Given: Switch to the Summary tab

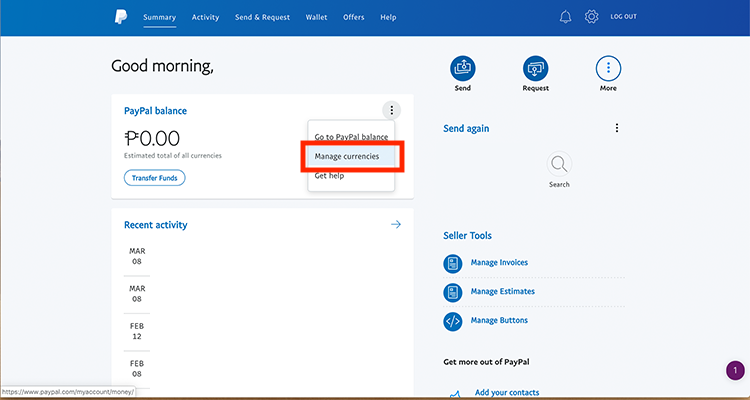Looking at the screenshot, I should (x=159, y=17).
